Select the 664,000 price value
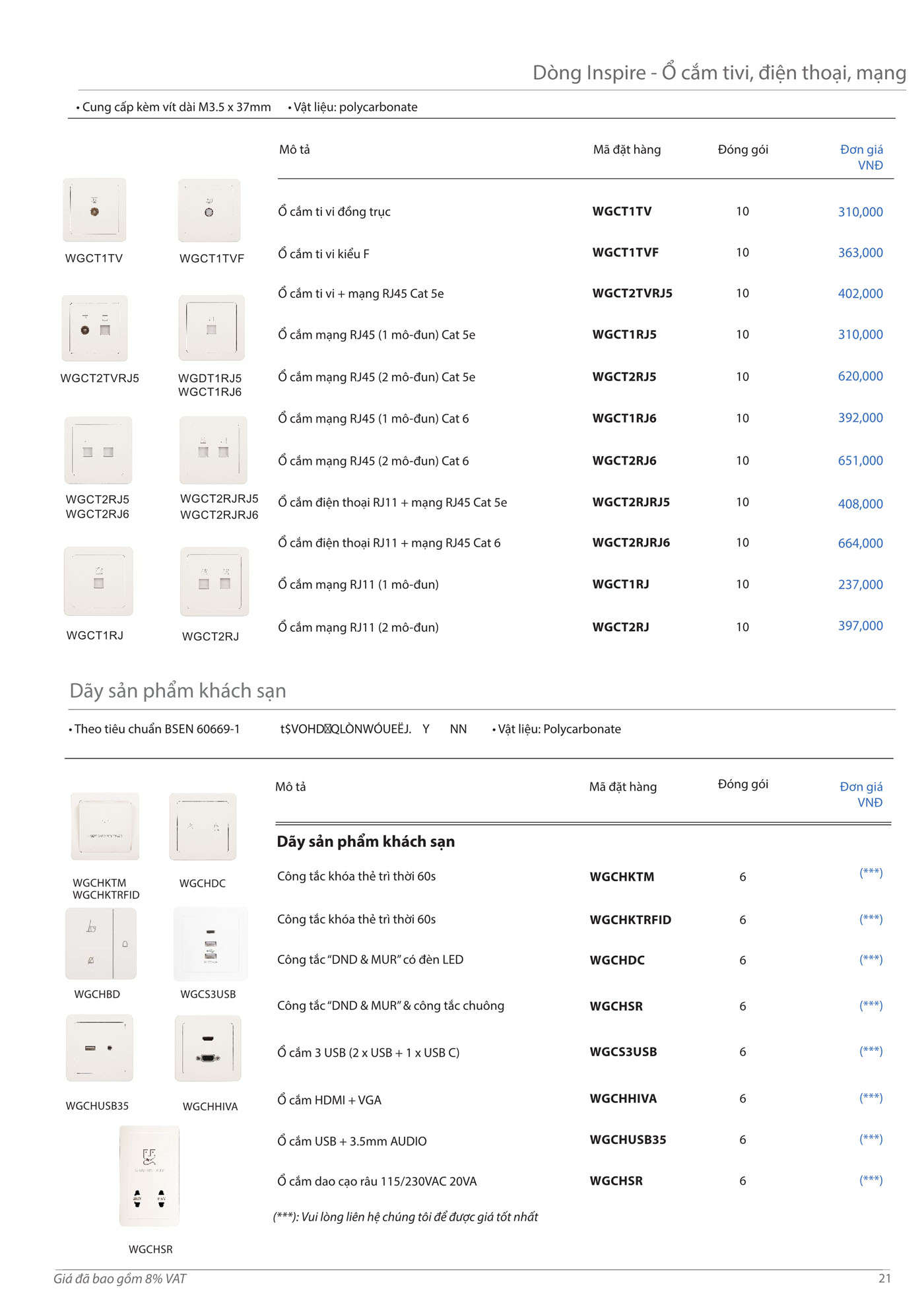Viewport: 924px width, 1307px height. click(860, 543)
